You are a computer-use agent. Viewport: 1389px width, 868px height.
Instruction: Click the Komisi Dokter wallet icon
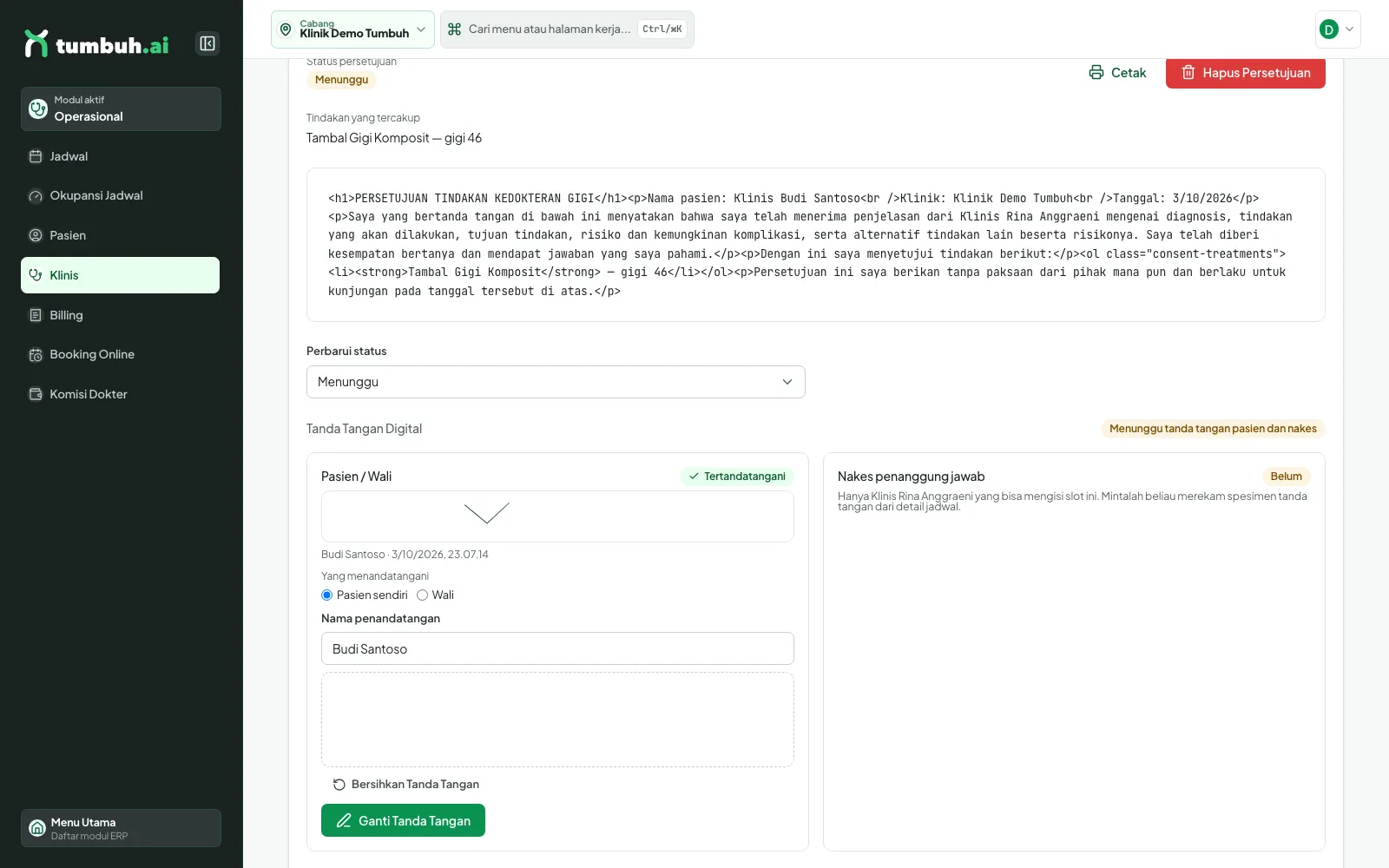(36, 394)
